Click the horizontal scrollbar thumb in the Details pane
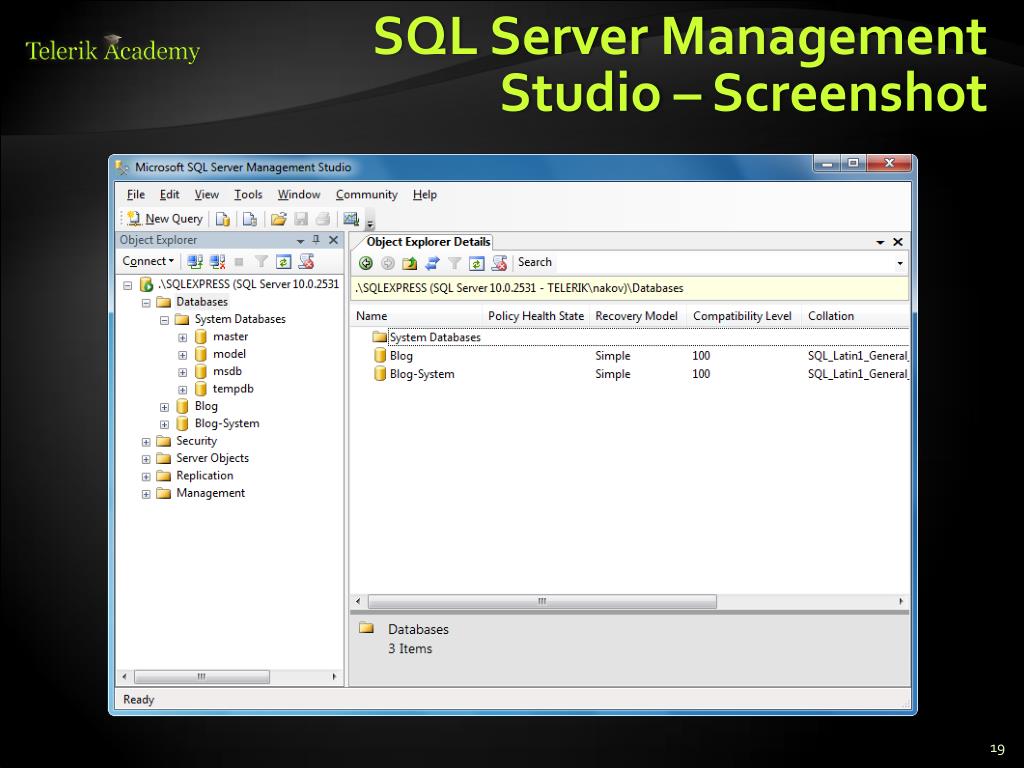This screenshot has height=768, width=1024. [x=542, y=601]
